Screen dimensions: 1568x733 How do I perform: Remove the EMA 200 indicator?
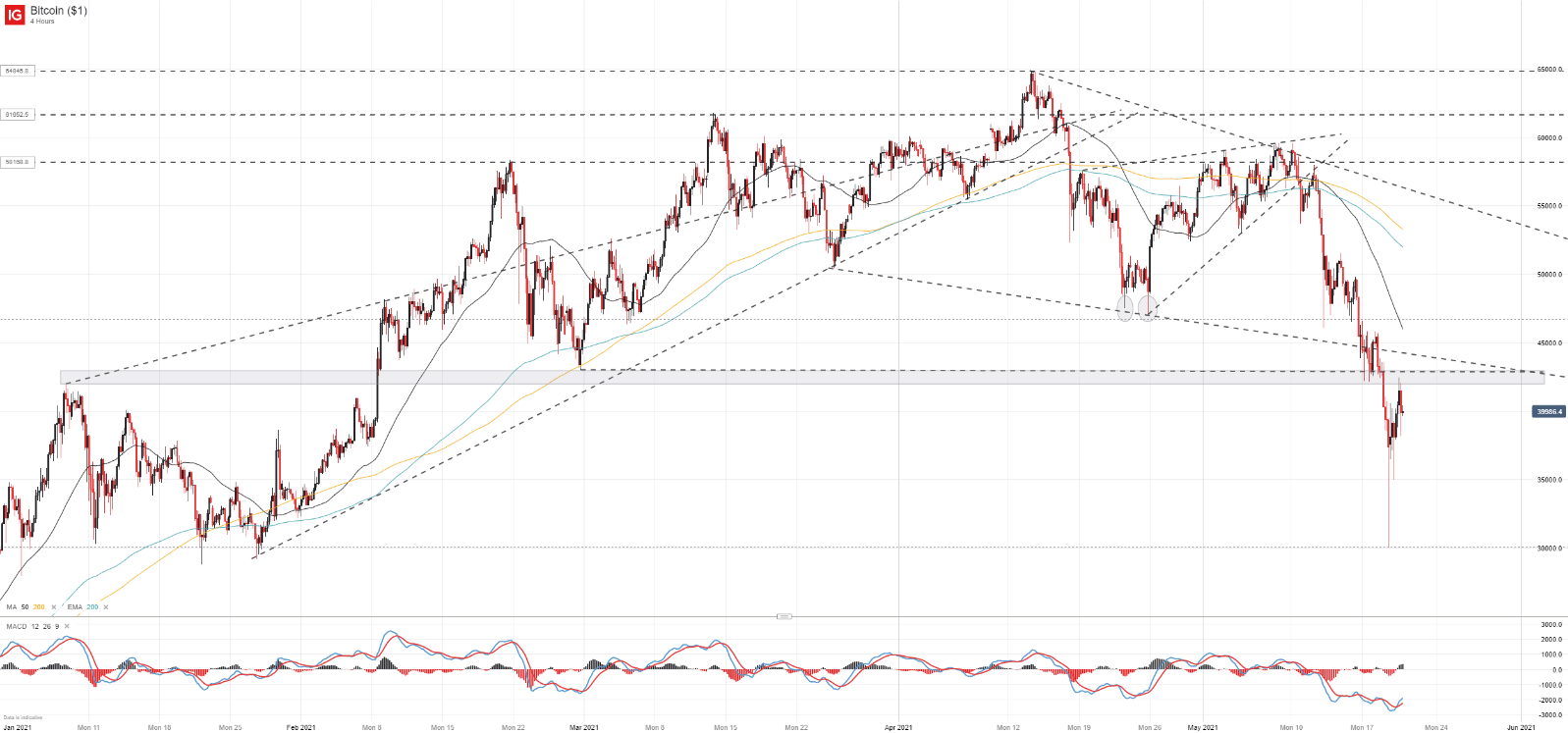pyautogui.click(x=106, y=607)
